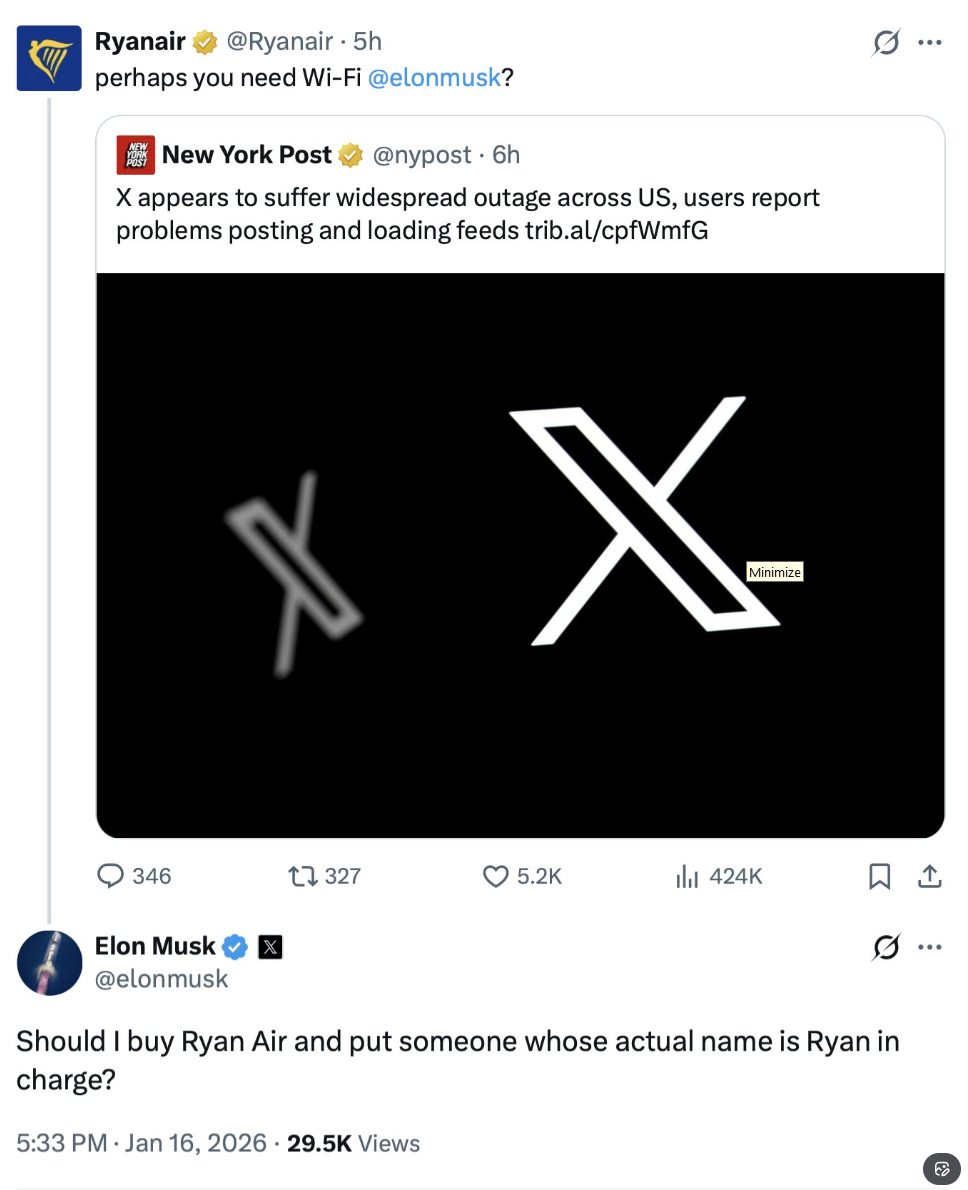This screenshot has width=968, height=1190.
Task: Open the three-dot menu on Ryanair post
Action: pos(930,42)
